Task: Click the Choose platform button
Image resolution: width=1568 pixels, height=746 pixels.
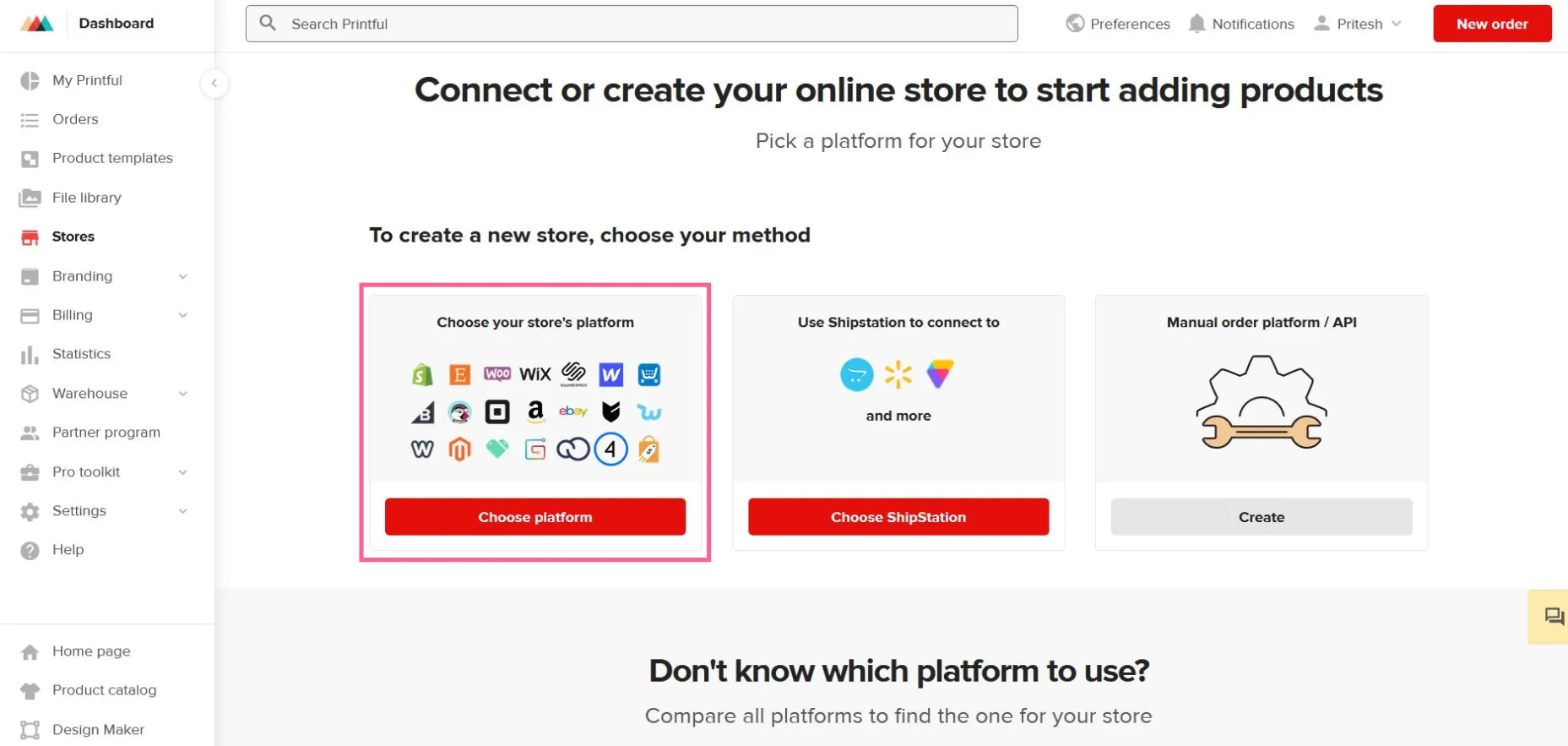Action: [535, 517]
